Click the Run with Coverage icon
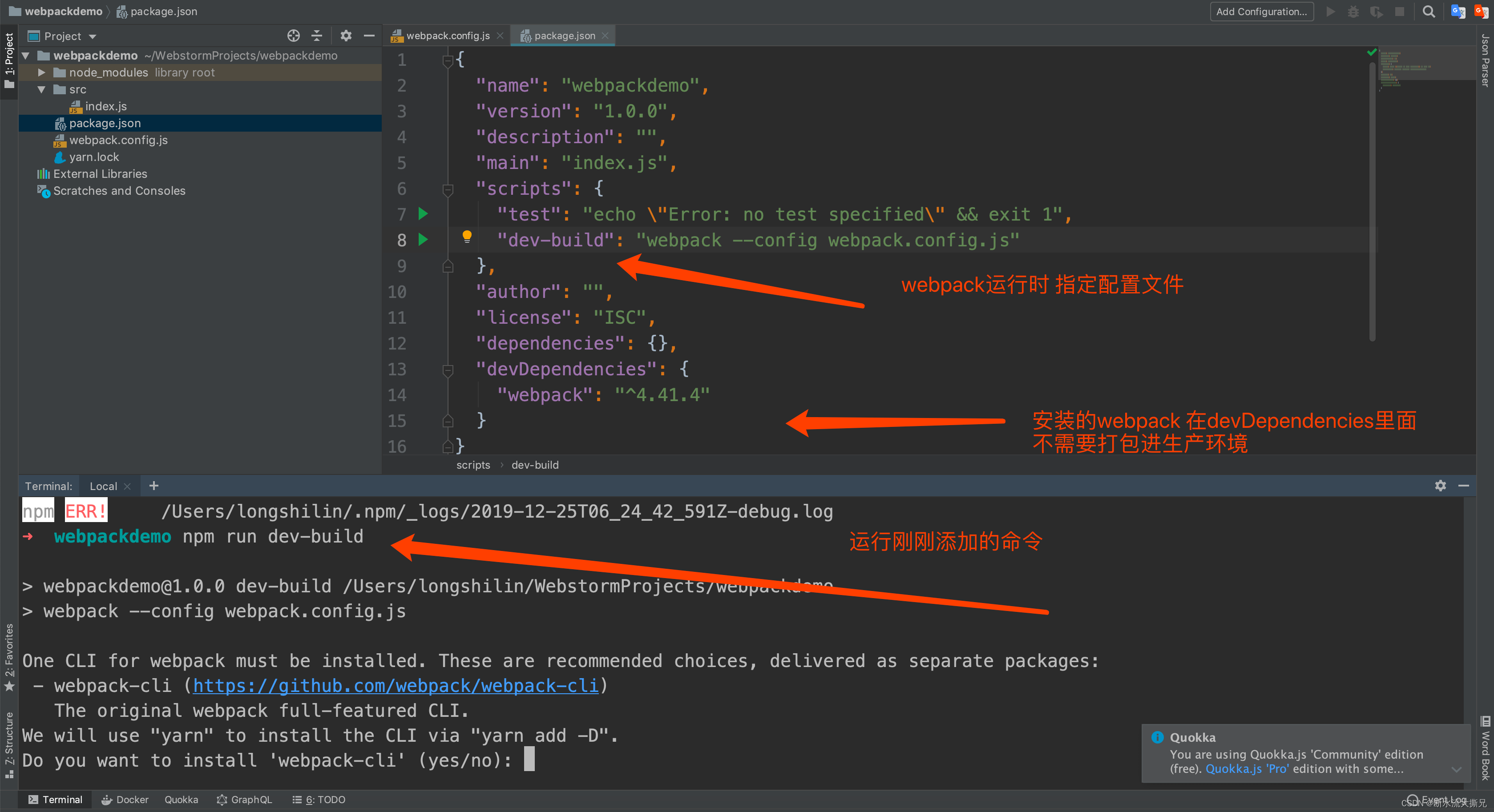The height and width of the screenshot is (812, 1494). click(1376, 12)
